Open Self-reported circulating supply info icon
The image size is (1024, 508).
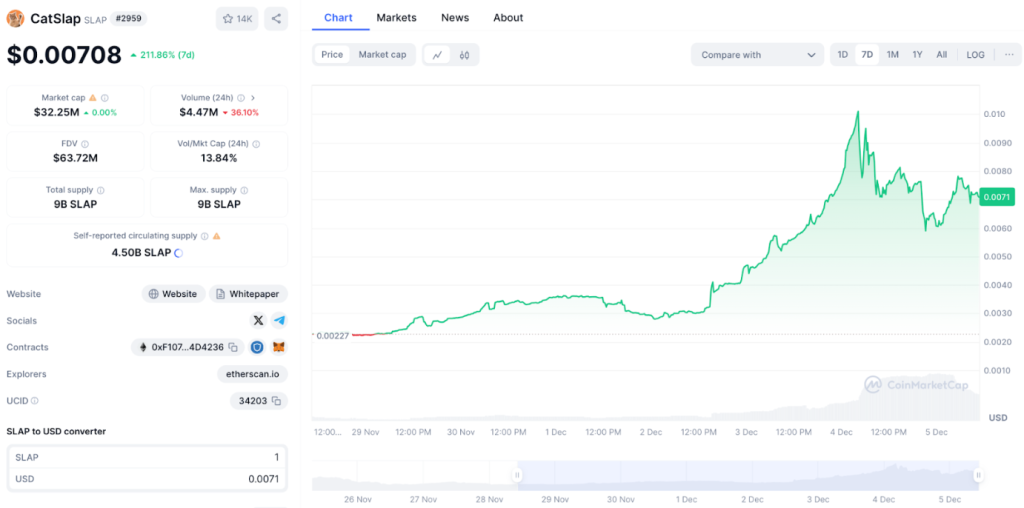(x=204, y=236)
